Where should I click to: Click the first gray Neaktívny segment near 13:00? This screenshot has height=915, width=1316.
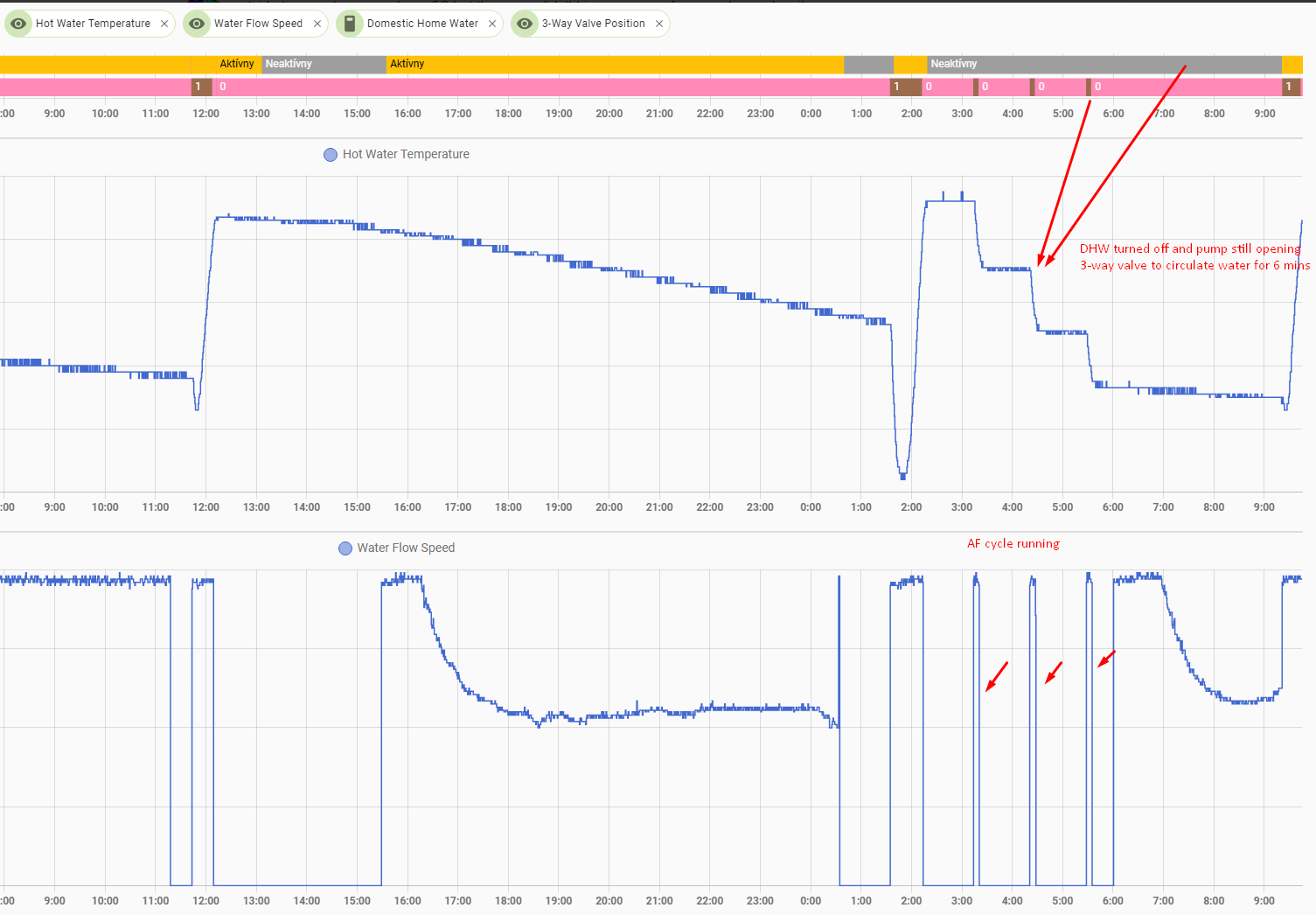coord(324,64)
